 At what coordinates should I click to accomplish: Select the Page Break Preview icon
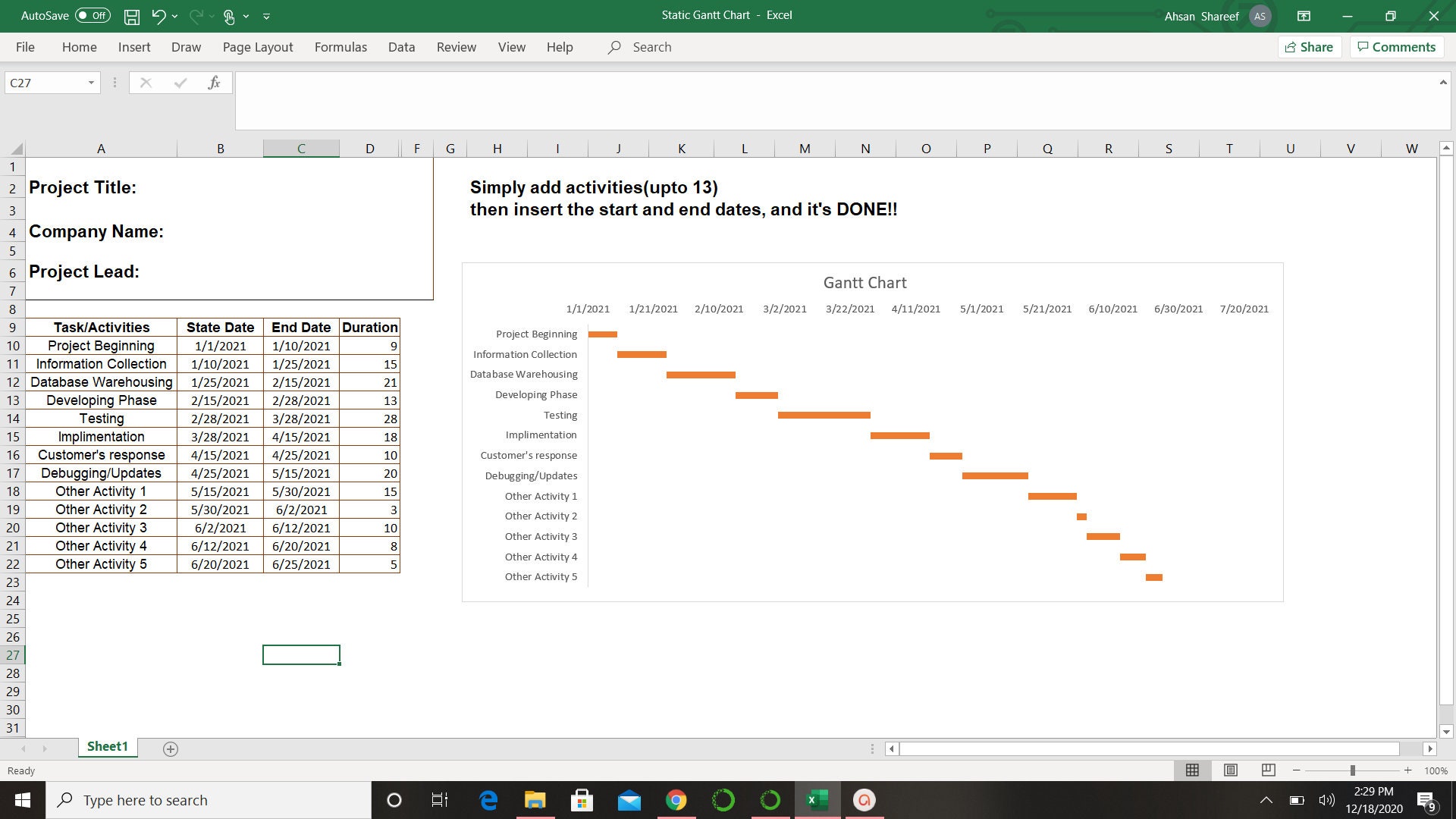coord(1267,770)
